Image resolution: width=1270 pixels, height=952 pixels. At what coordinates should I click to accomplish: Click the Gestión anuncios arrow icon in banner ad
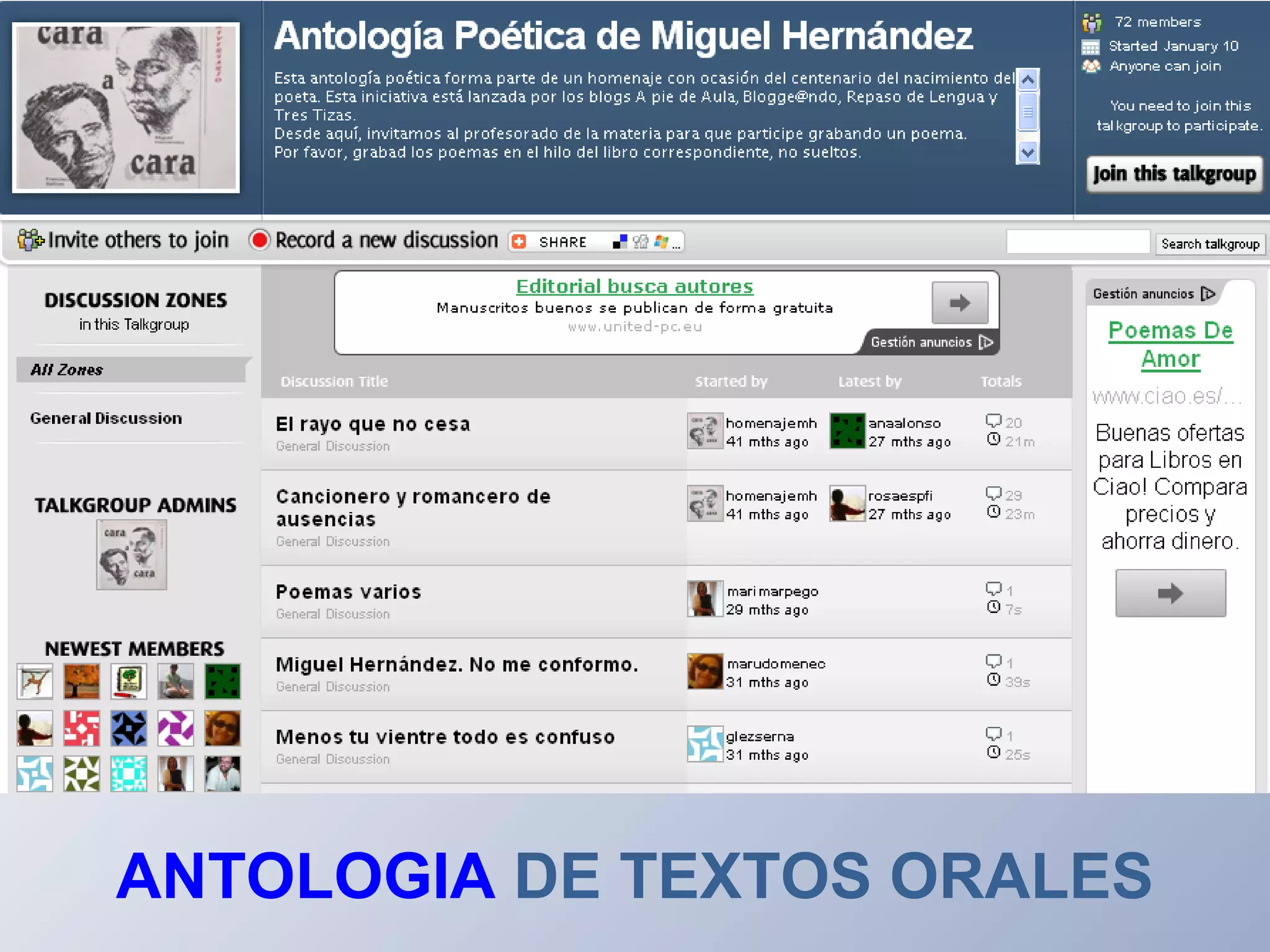[986, 342]
